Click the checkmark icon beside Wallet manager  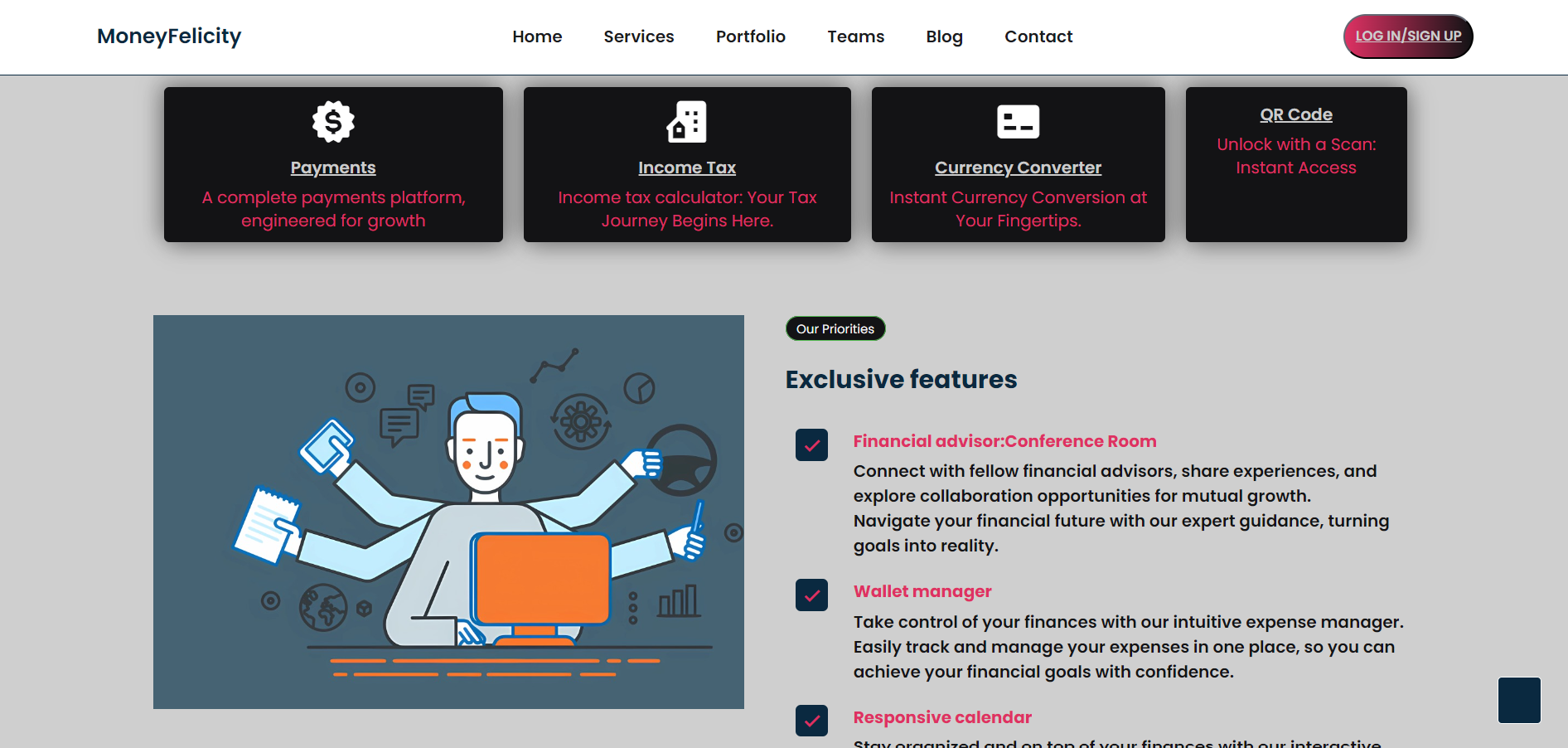tap(811, 595)
